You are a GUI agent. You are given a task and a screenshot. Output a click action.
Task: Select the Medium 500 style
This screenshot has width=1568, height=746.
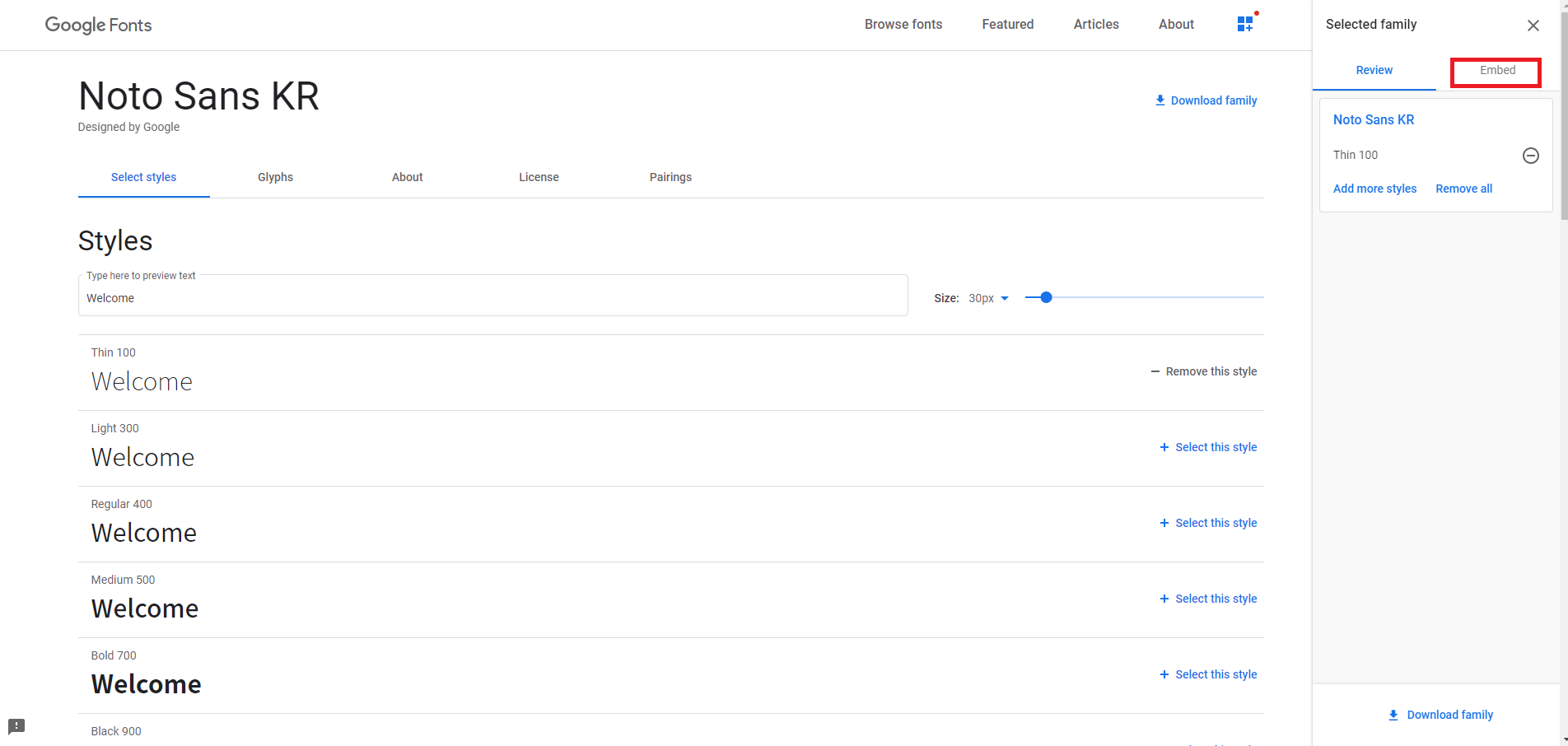[1208, 599]
